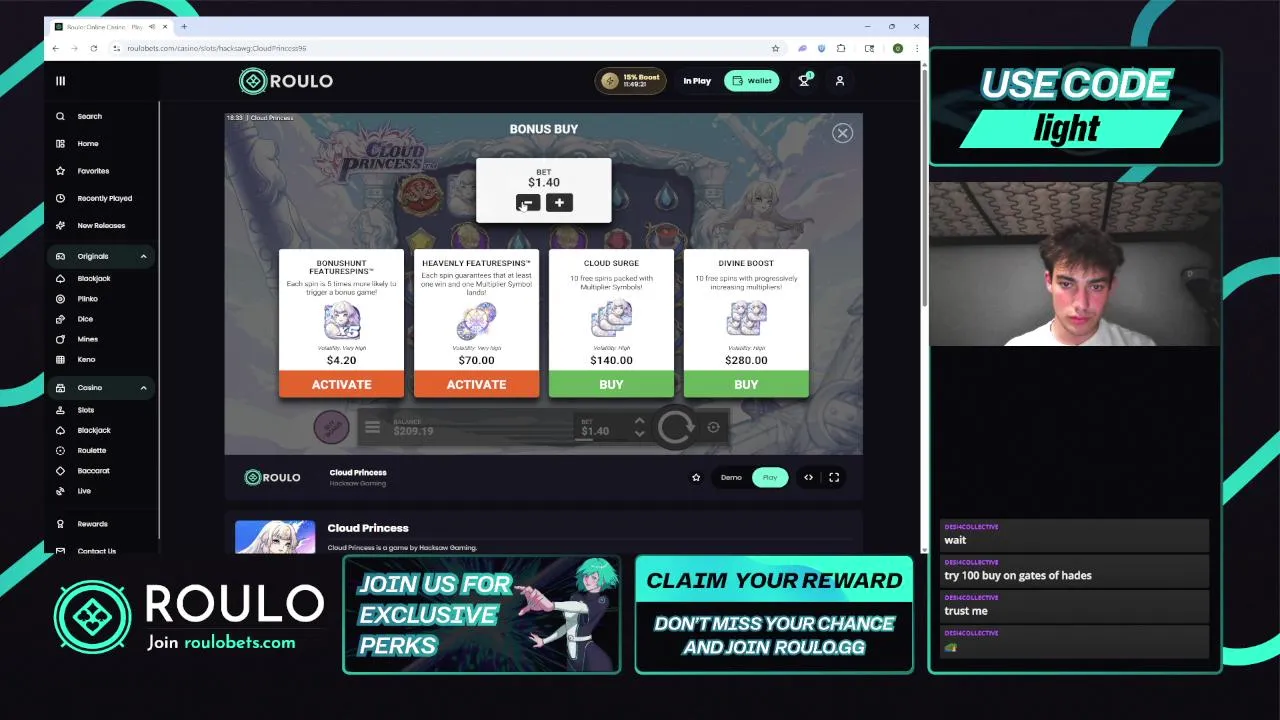Click the round Buy Bonus button in the game bar

(x=331, y=427)
